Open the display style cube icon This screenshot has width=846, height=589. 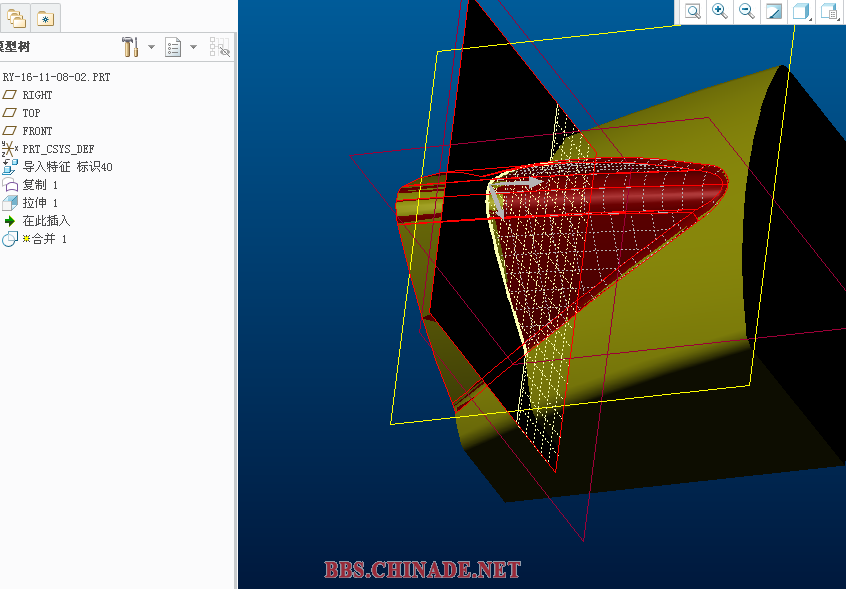click(801, 11)
